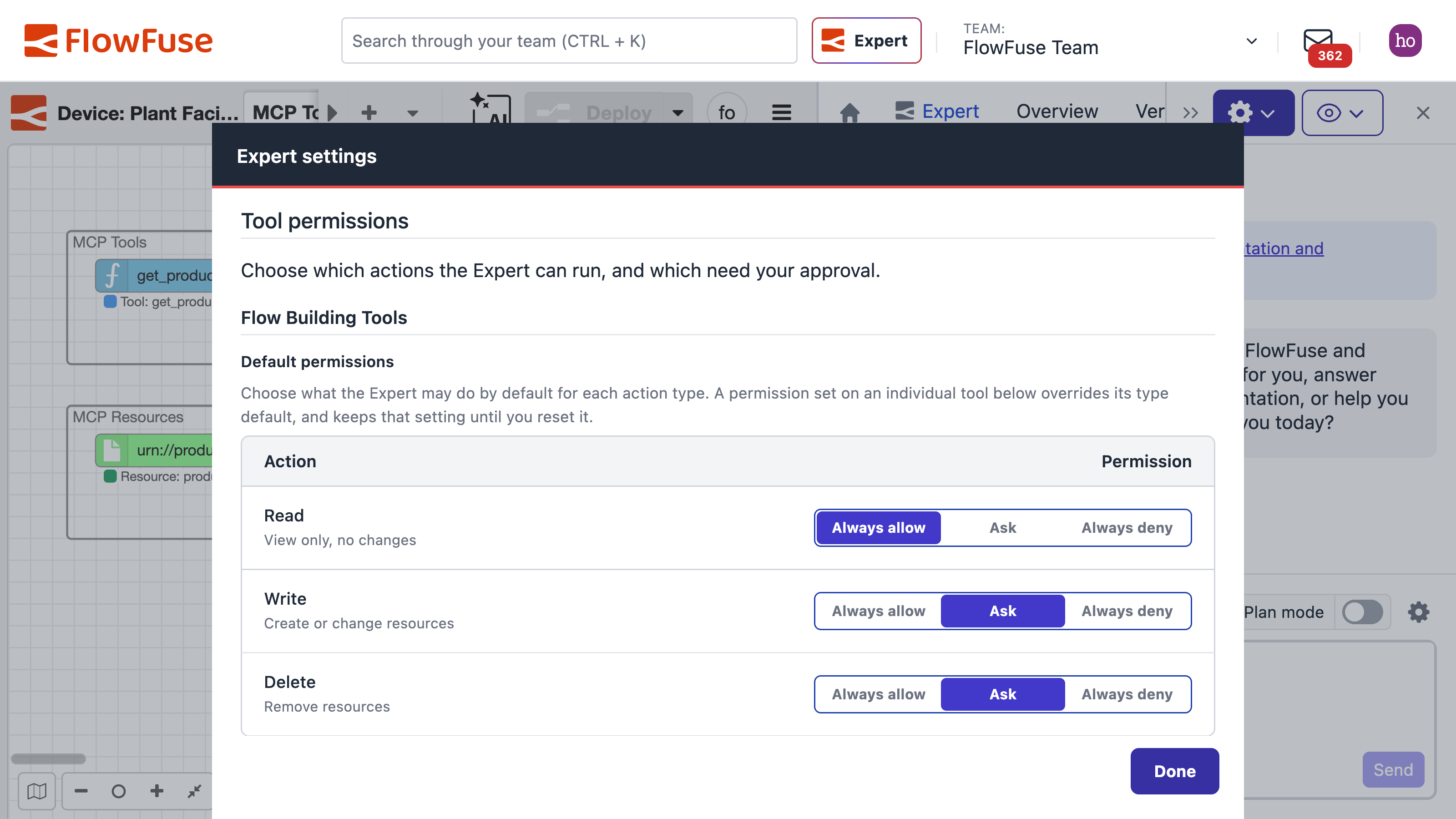Add a new flow with plus icon

369,112
